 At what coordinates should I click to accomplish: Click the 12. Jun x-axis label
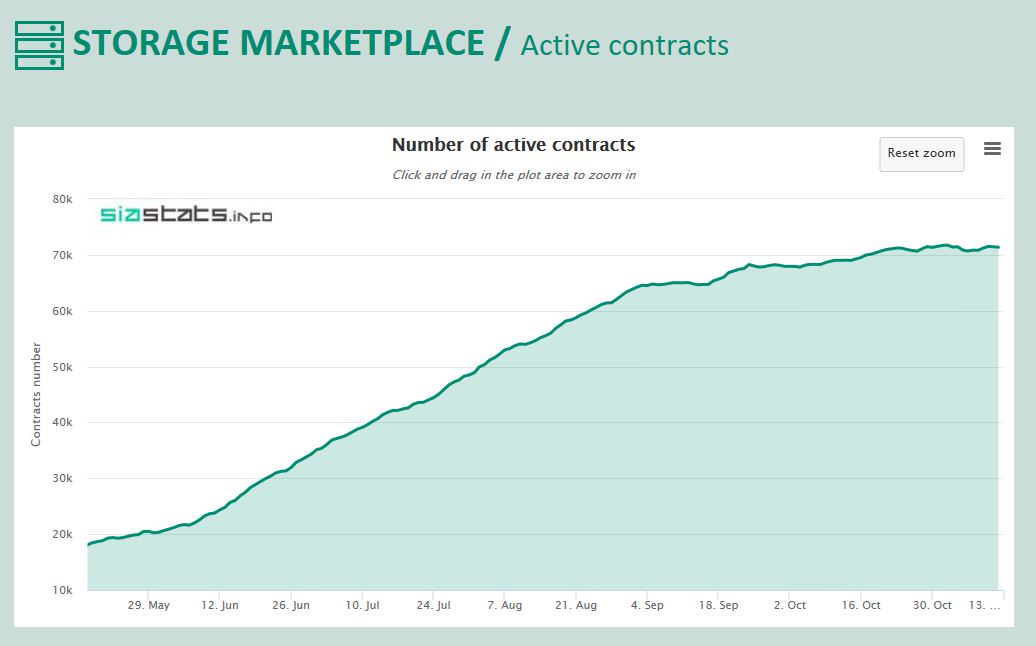[220, 605]
